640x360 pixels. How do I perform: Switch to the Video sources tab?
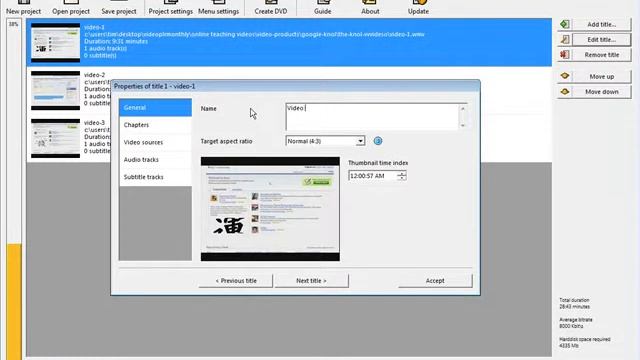click(x=156, y=142)
